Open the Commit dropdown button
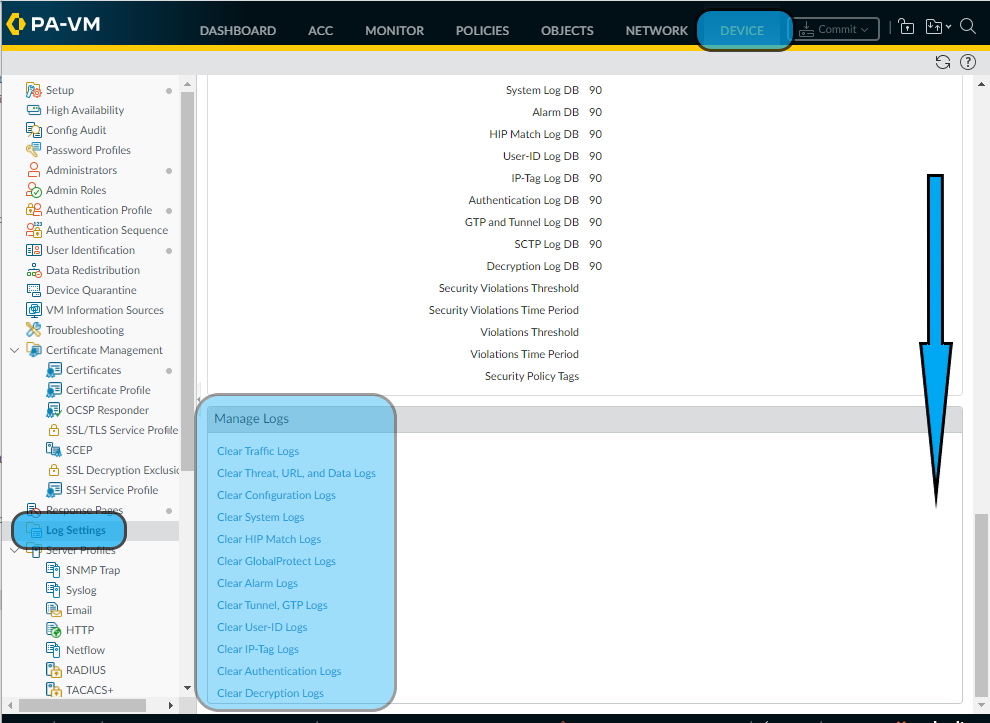 point(835,29)
